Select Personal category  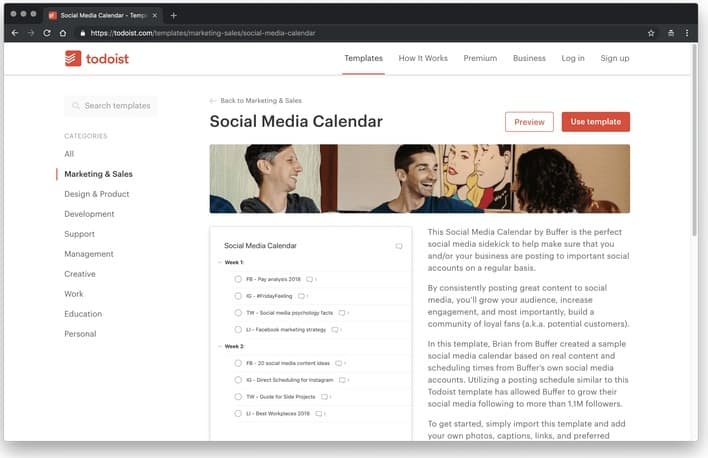tap(80, 334)
